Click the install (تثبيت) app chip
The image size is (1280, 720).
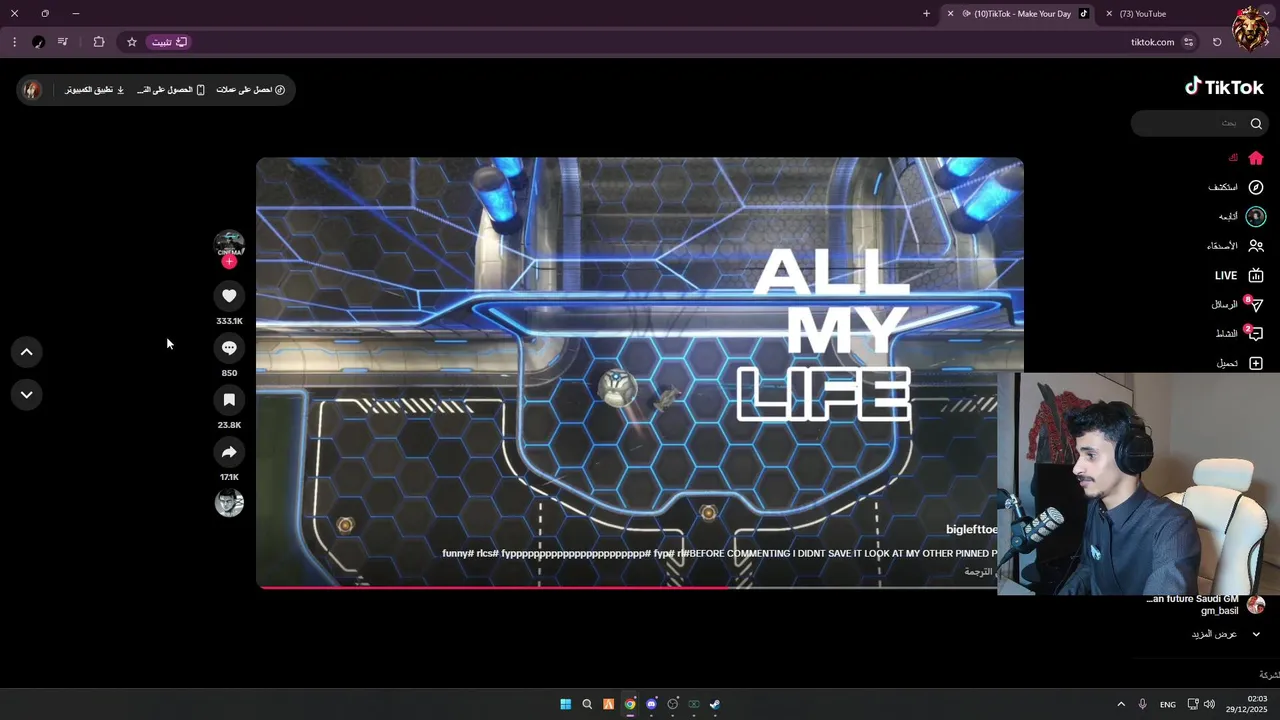tap(169, 42)
